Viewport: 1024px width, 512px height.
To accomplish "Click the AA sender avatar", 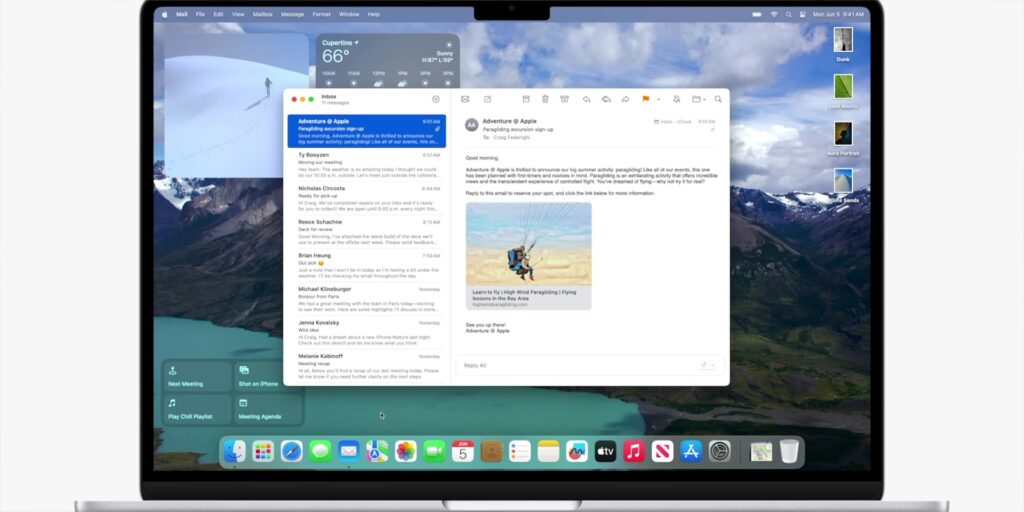I will click(x=472, y=125).
